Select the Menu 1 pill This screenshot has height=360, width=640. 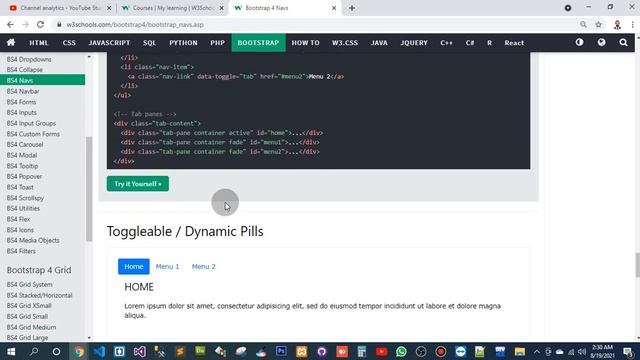coord(167,267)
